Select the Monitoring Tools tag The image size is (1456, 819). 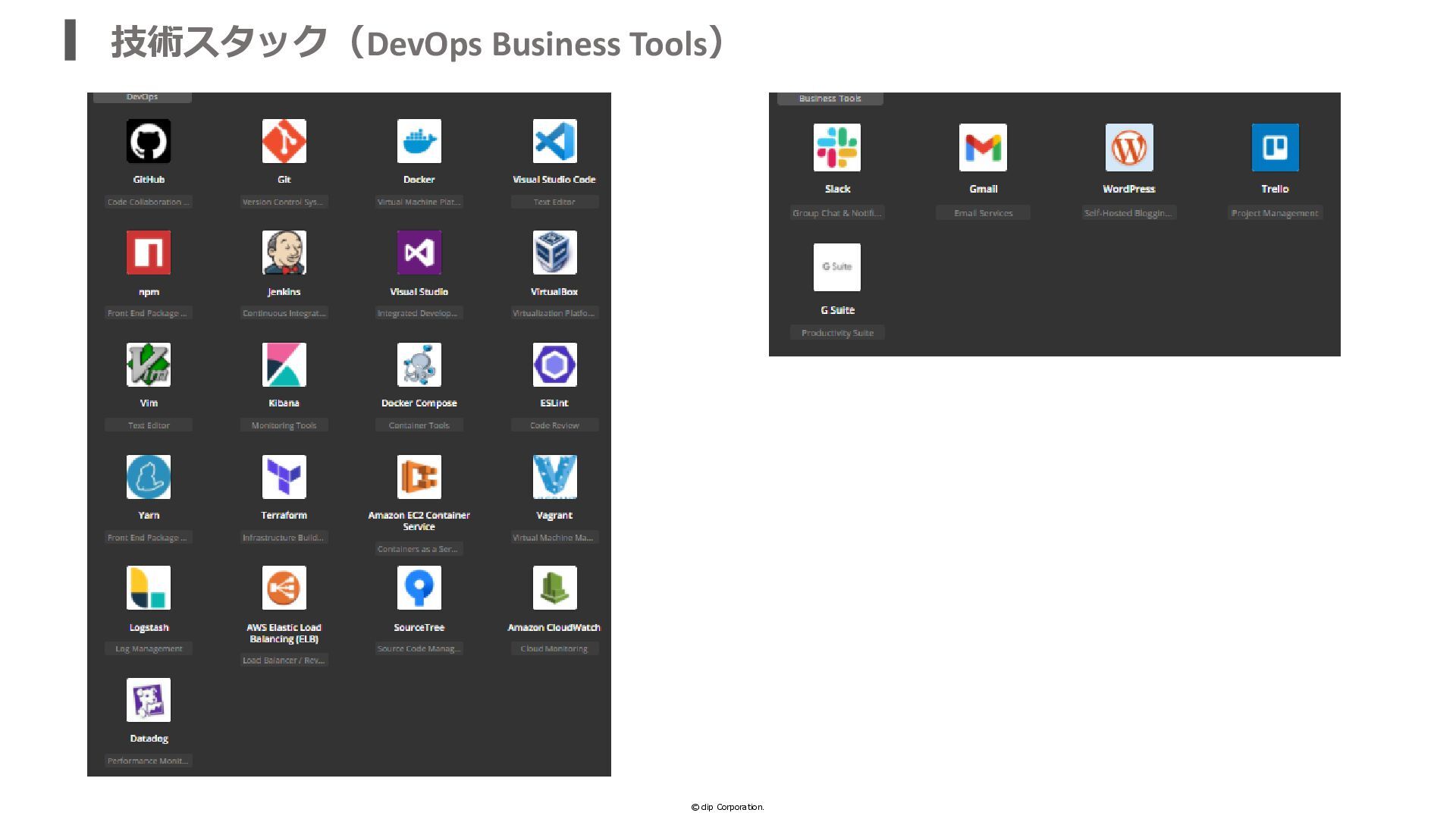point(284,425)
